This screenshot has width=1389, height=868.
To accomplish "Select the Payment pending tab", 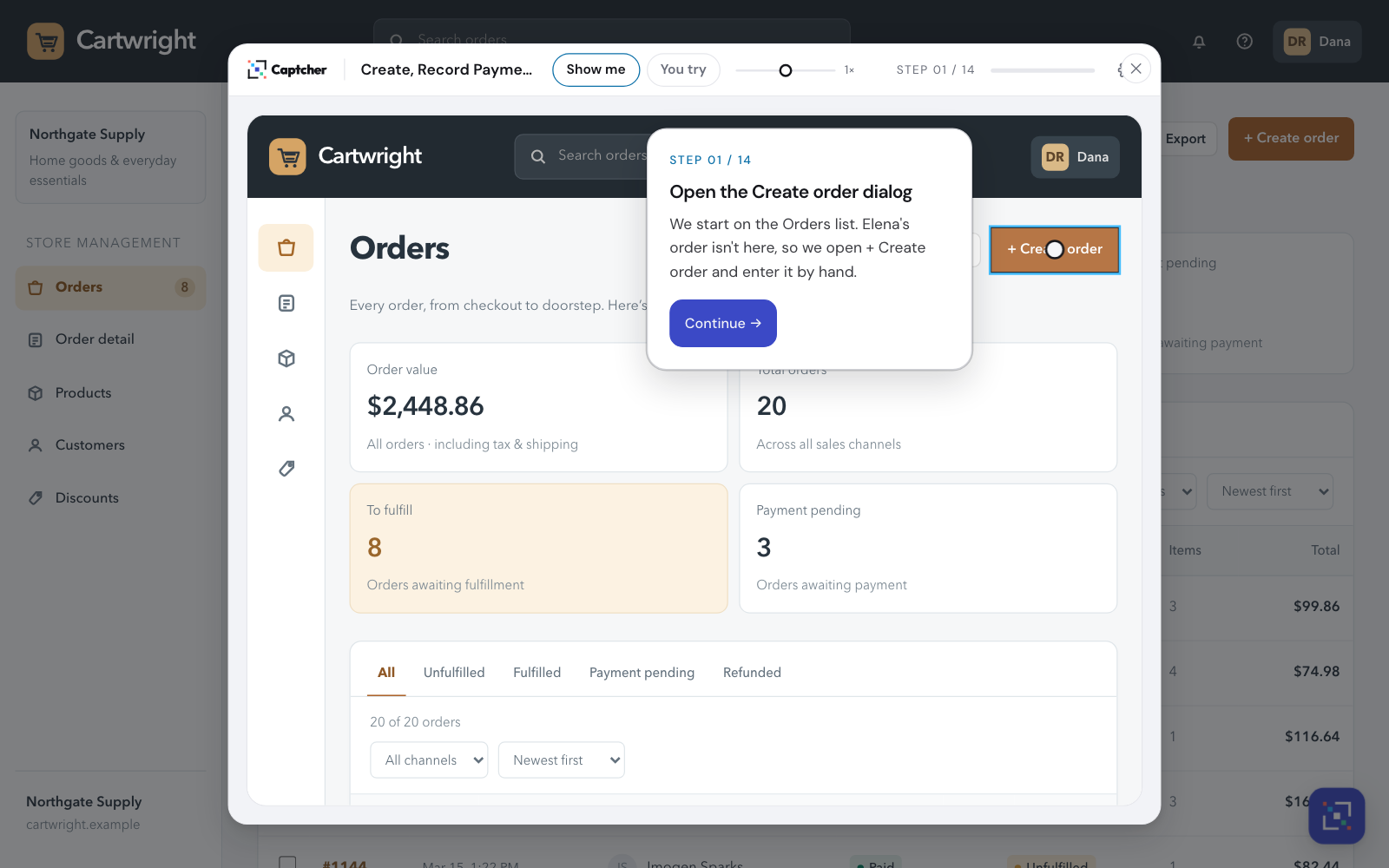I will (x=642, y=673).
